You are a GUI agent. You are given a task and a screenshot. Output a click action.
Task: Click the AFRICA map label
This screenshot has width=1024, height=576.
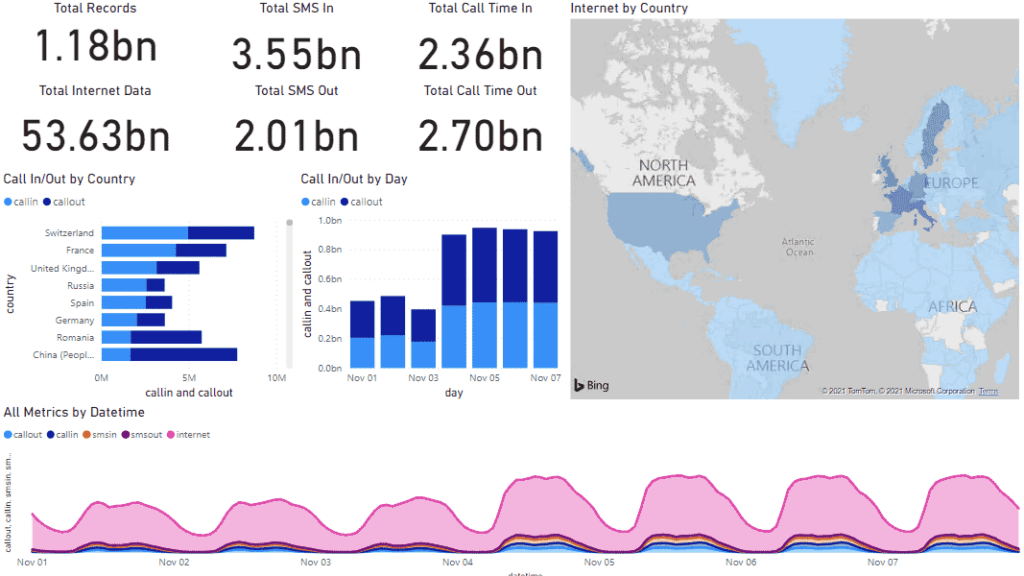click(953, 306)
